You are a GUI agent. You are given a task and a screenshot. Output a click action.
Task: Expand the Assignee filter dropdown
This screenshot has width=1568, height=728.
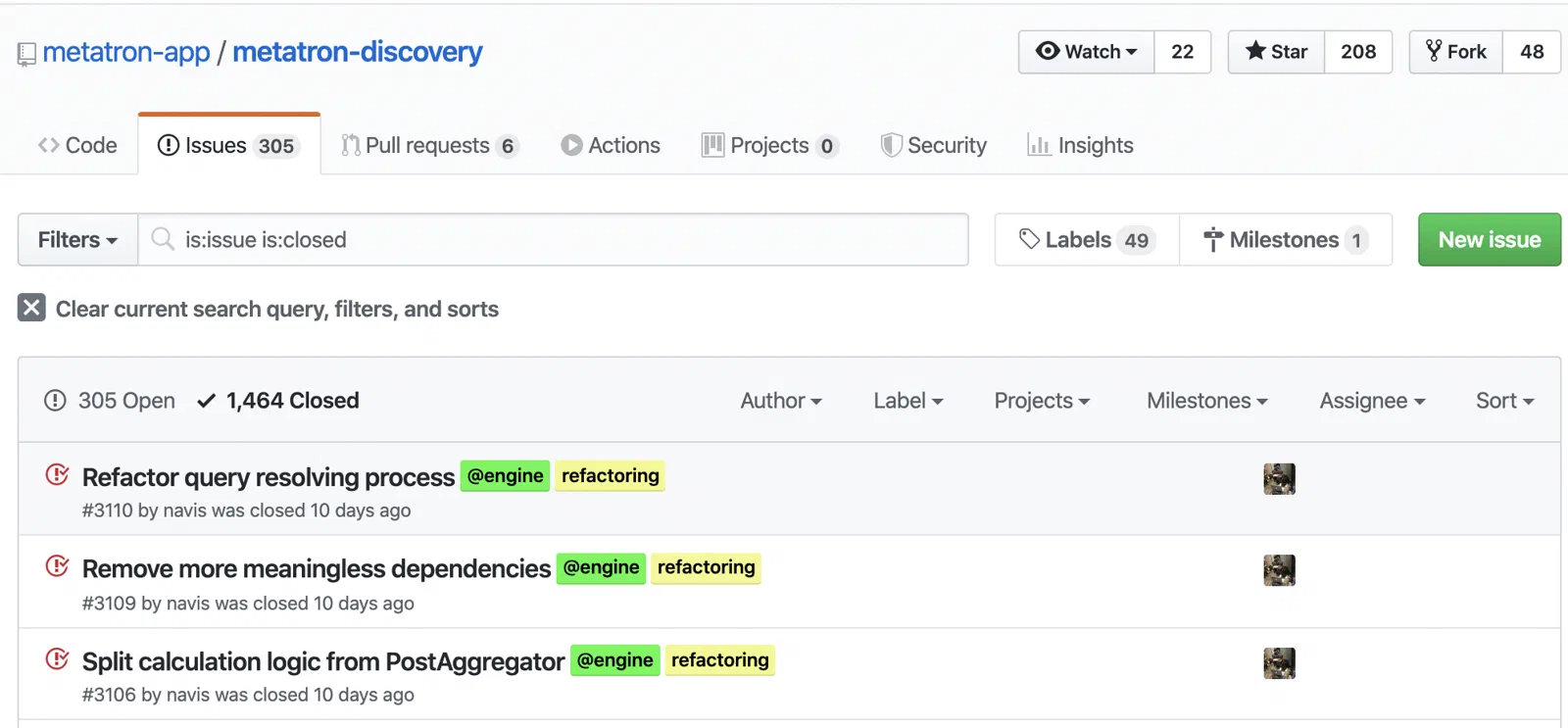coord(1372,401)
